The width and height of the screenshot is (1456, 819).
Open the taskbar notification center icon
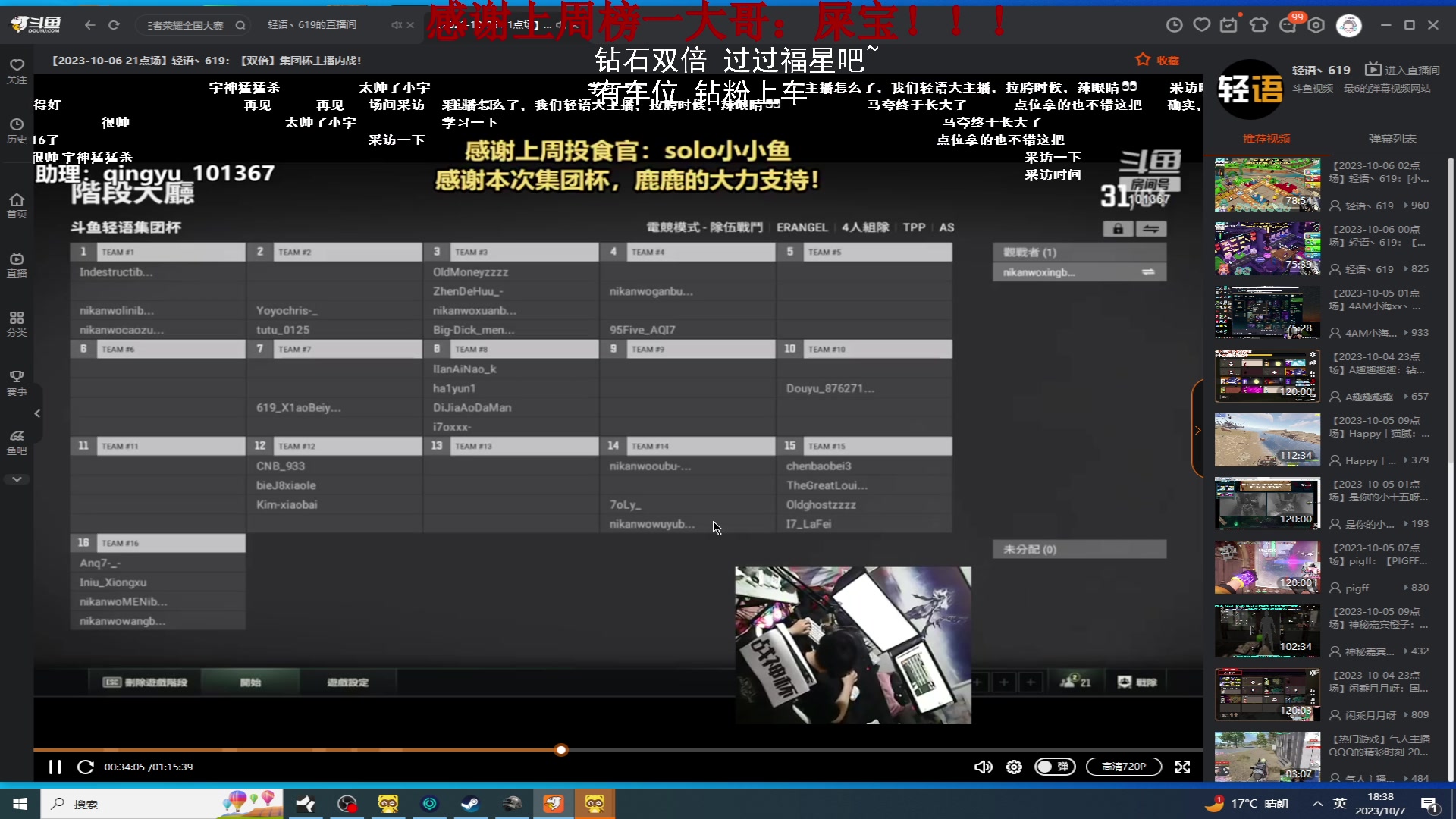pyautogui.click(x=1430, y=804)
